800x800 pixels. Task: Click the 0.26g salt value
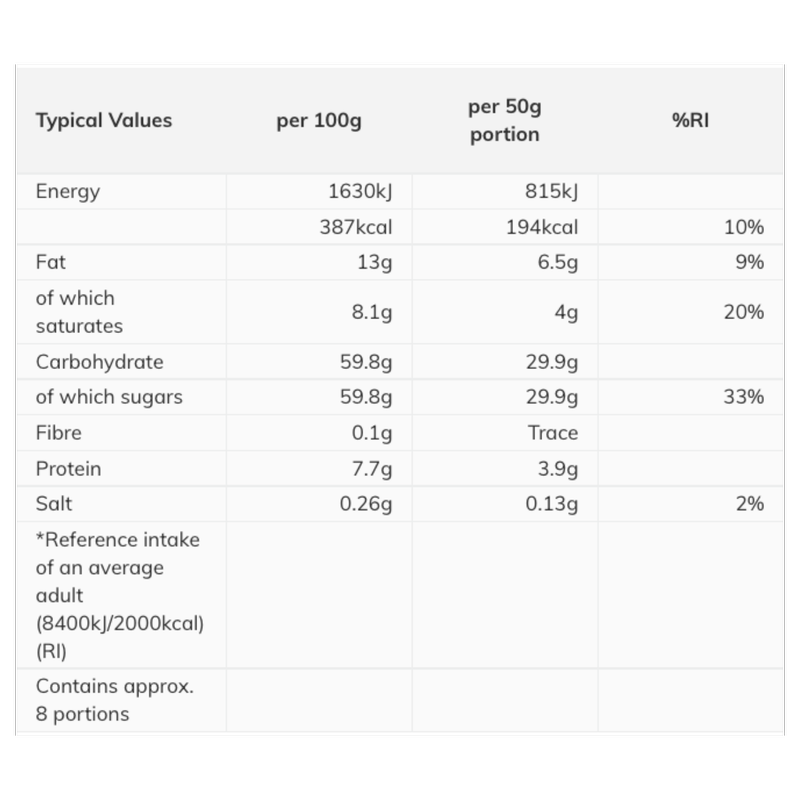pyautogui.click(x=364, y=504)
